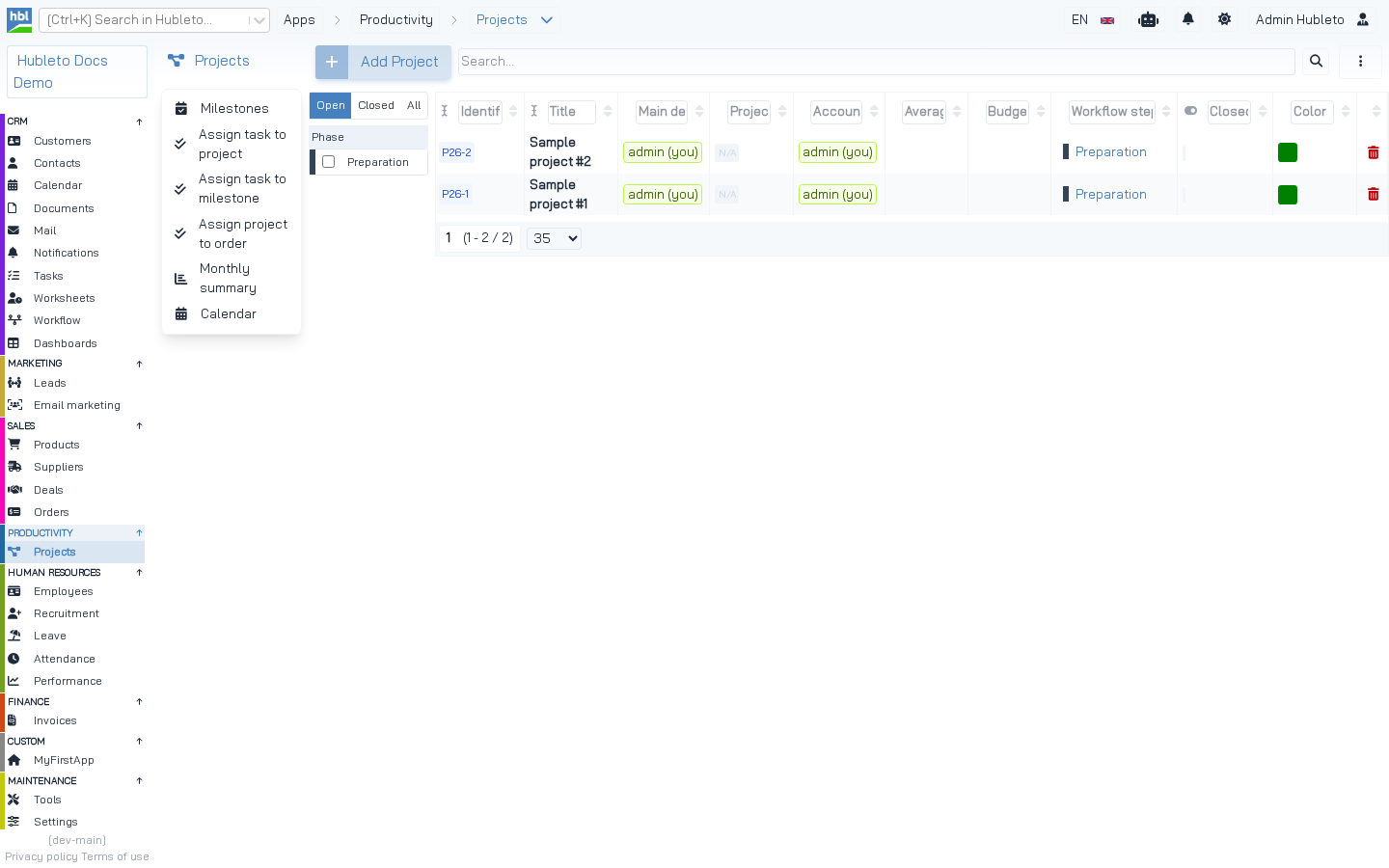Screen dimensions: 1389x868
Task: Expand the Projects breadcrumb chevron
Action: pos(547,20)
